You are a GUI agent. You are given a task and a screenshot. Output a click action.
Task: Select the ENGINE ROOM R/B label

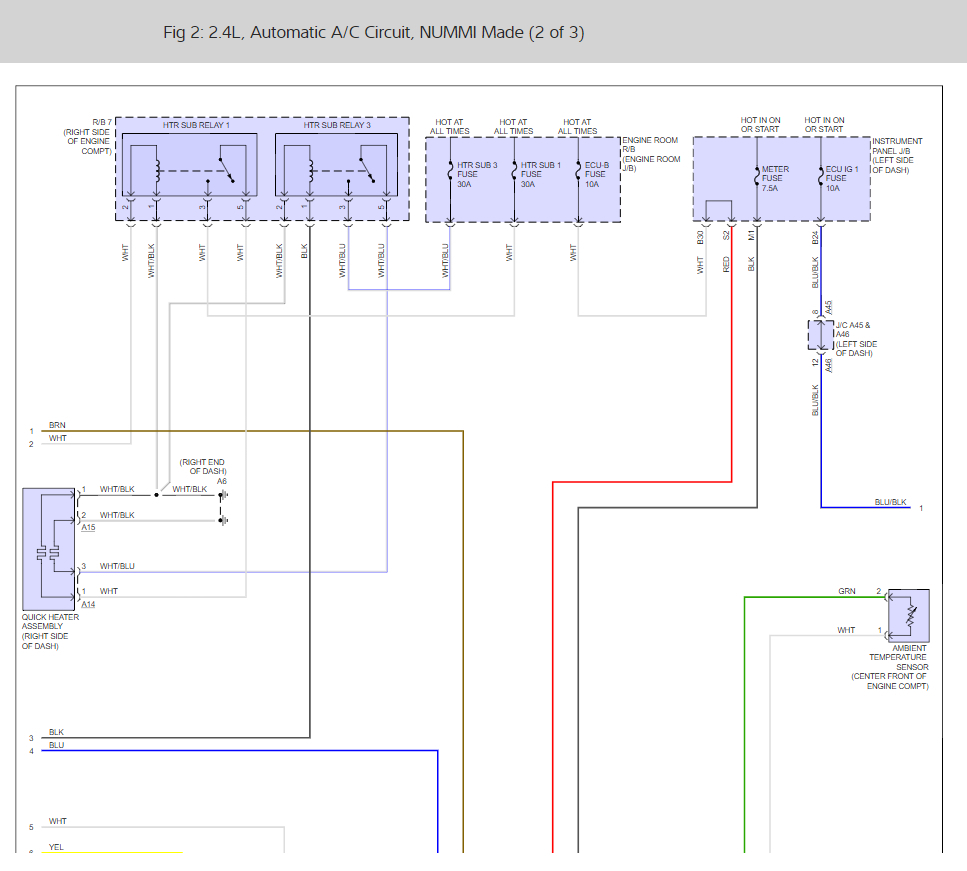651,154
